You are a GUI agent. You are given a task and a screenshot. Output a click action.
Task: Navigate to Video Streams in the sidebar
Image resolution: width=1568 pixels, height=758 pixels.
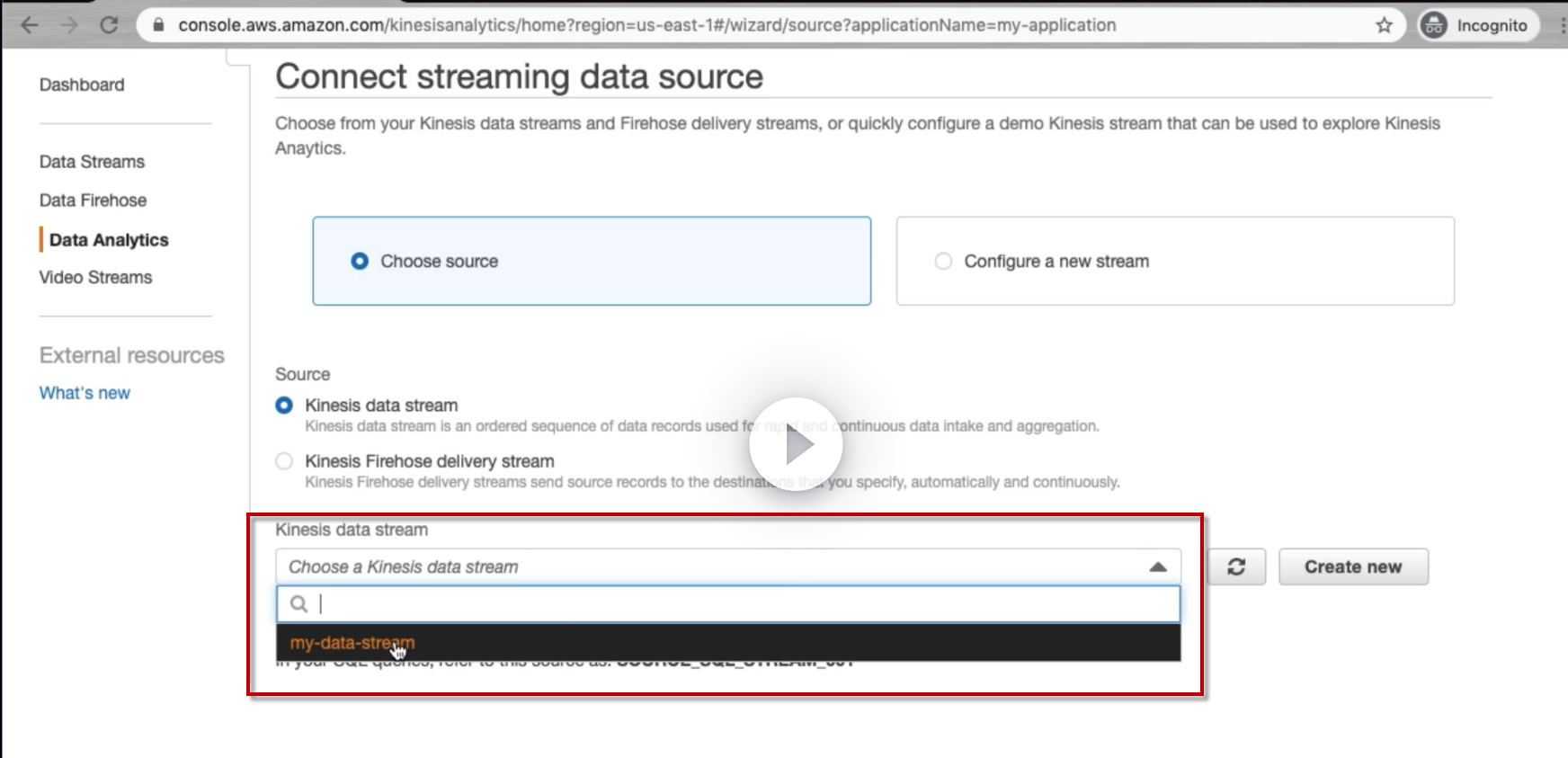click(95, 278)
